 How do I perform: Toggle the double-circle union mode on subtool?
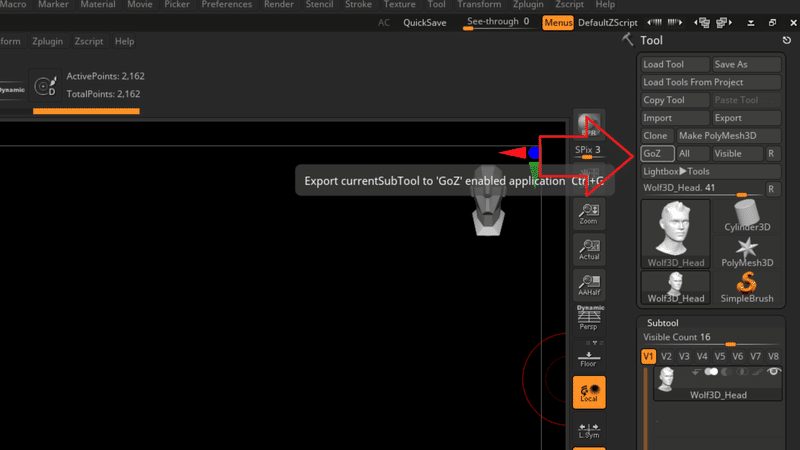711,372
